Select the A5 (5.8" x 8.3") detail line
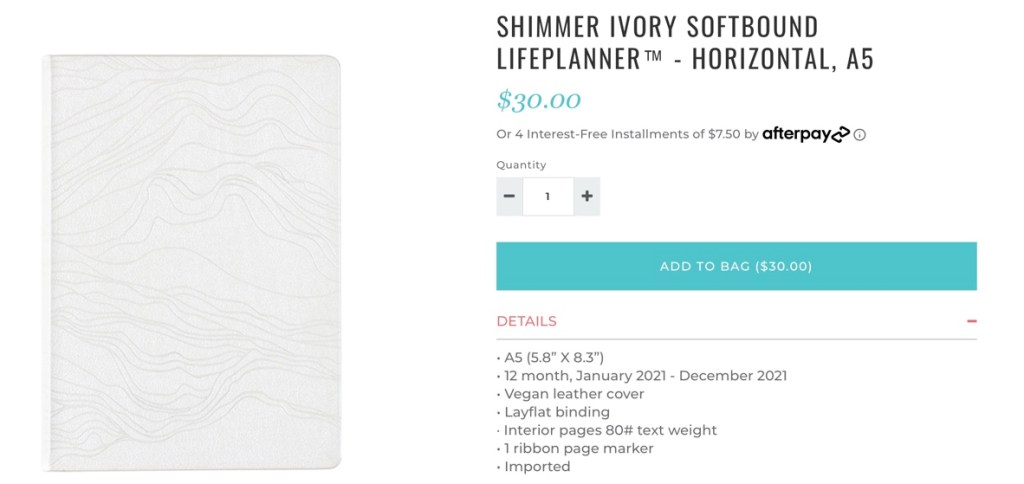1024x484 pixels. tap(550, 358)
